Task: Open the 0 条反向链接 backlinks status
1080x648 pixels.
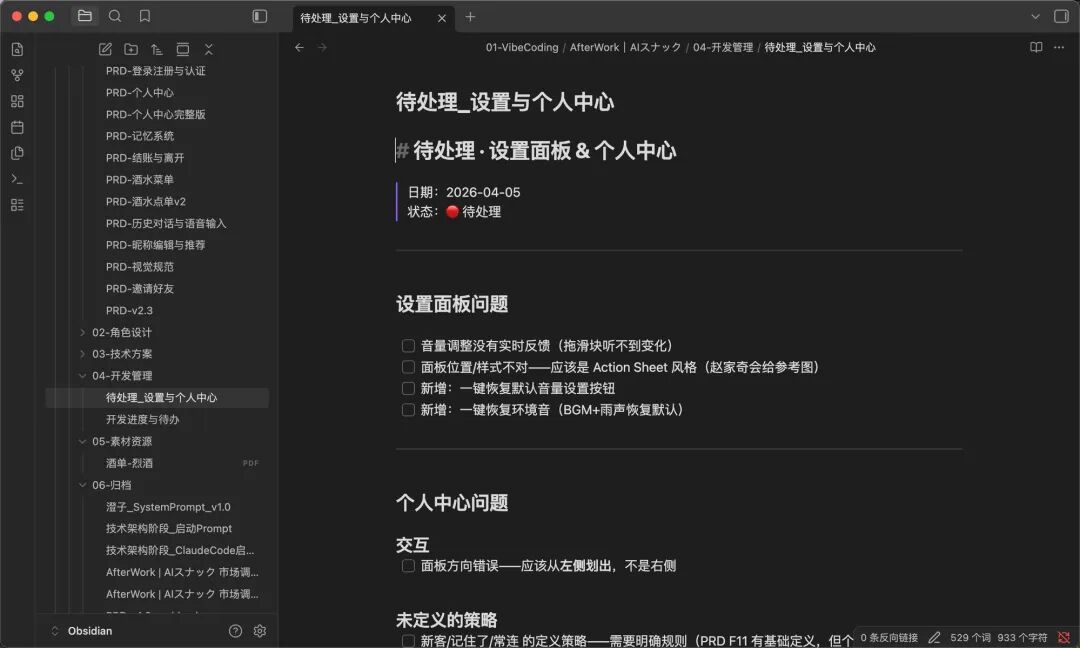Action: [889, 637]
